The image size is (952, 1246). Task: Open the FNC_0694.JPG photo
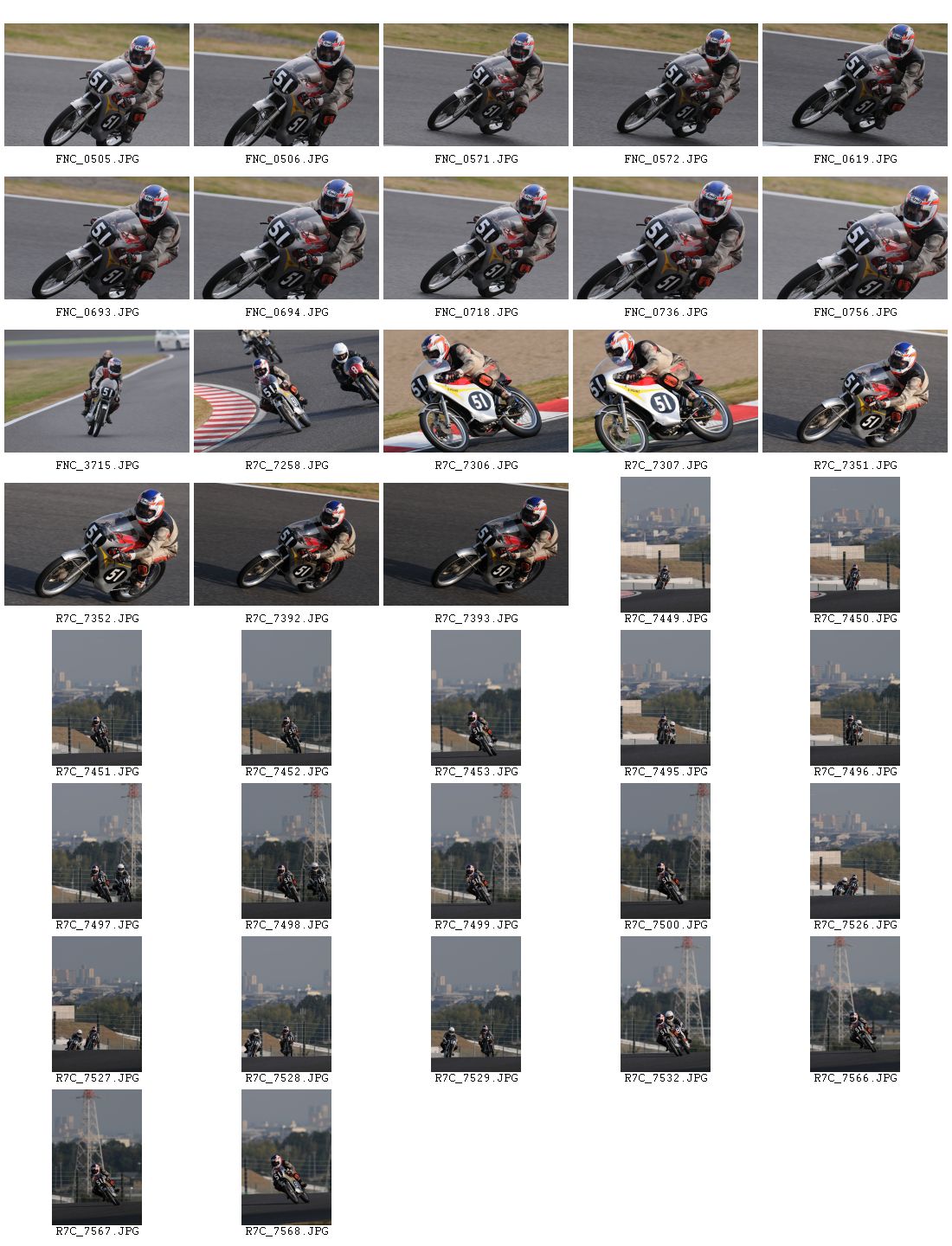tap(286, 238)
